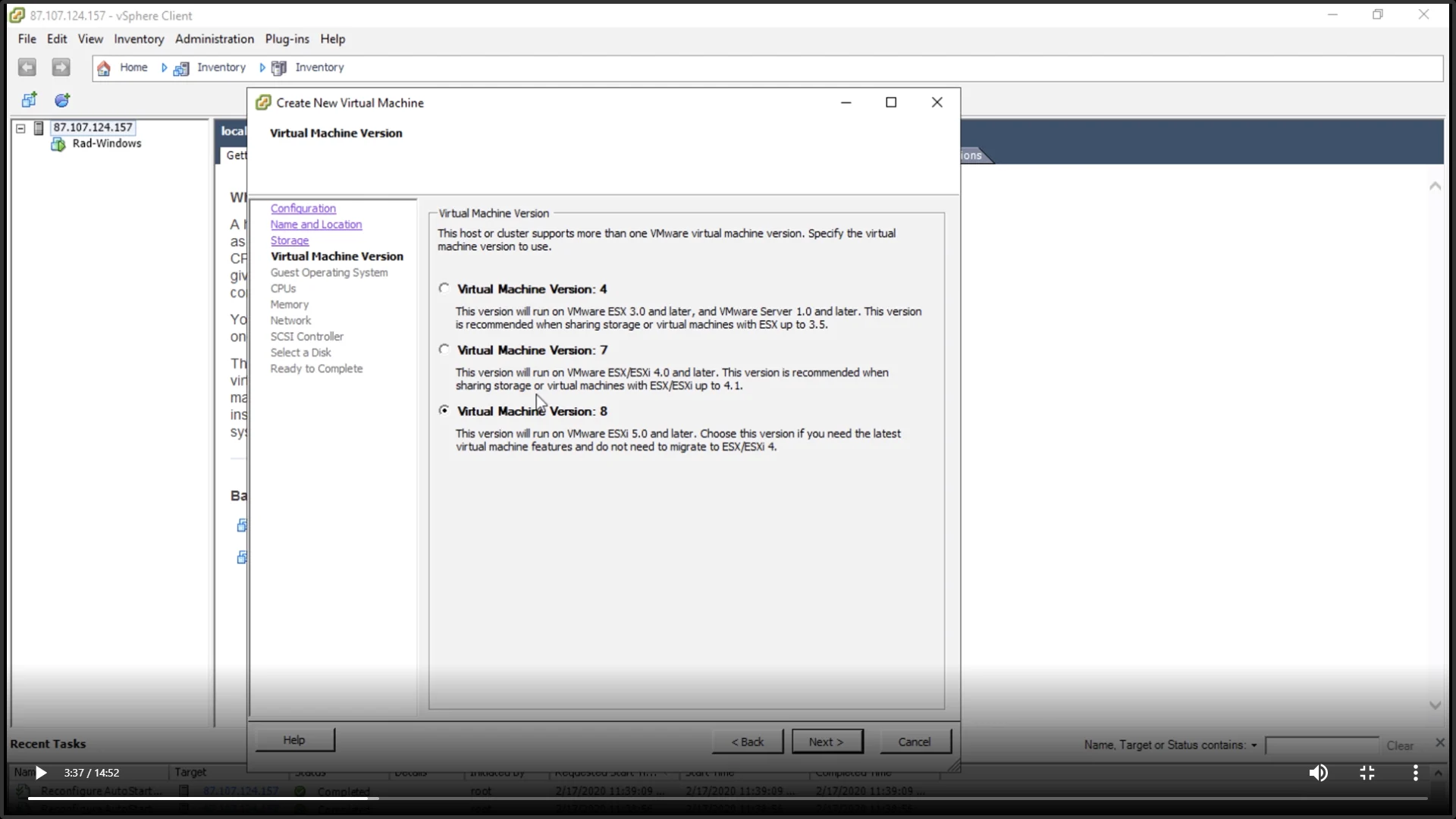Click the Rad-Windows tree item label
1456x819 pixels.
(107, 143)
